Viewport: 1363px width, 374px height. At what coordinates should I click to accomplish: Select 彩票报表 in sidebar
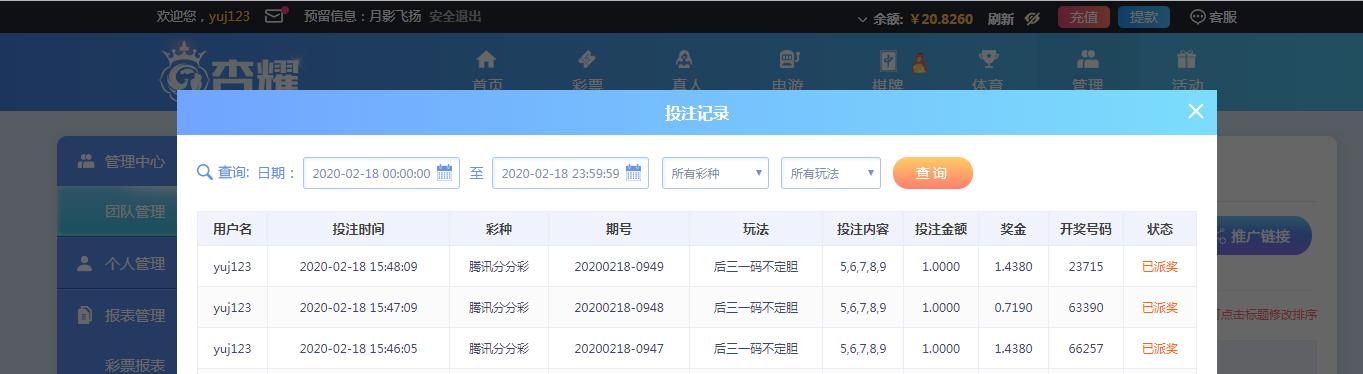[x=135, y=365]
